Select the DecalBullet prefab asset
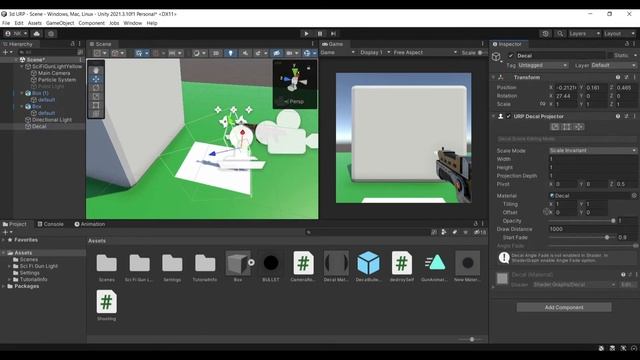 pos(368,267)
